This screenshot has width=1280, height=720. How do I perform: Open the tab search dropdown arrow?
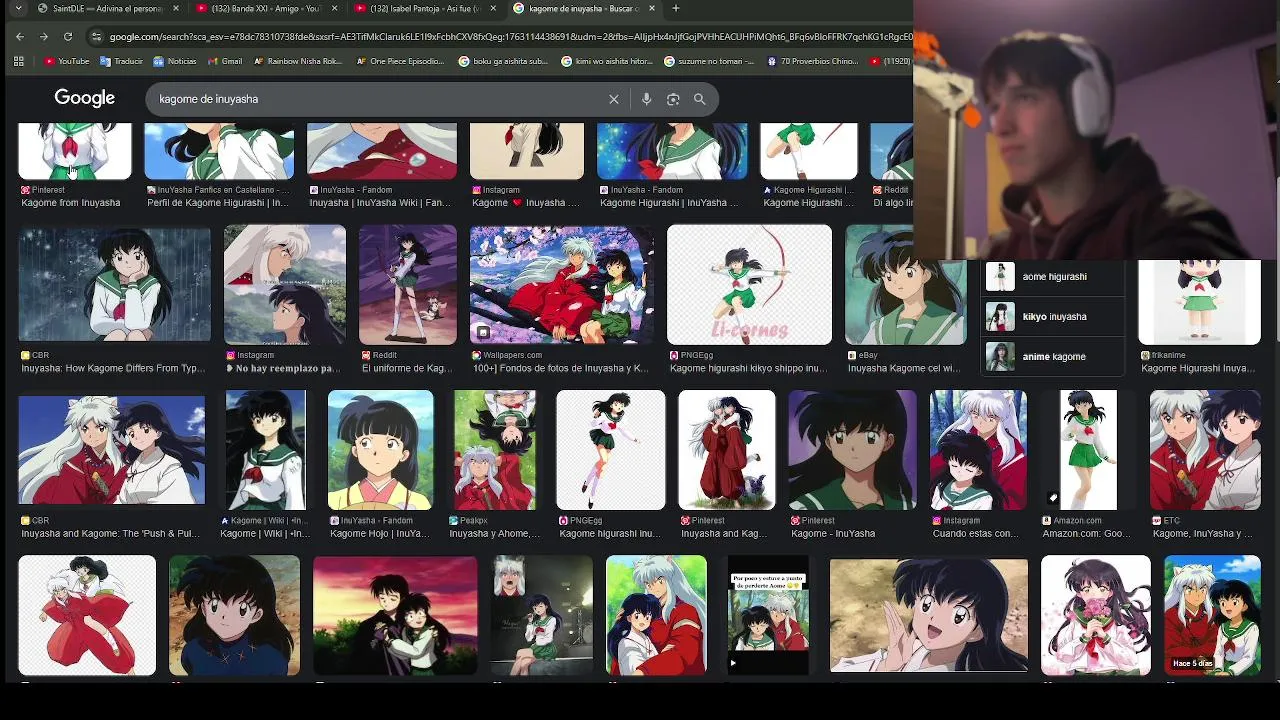point(18,8)
